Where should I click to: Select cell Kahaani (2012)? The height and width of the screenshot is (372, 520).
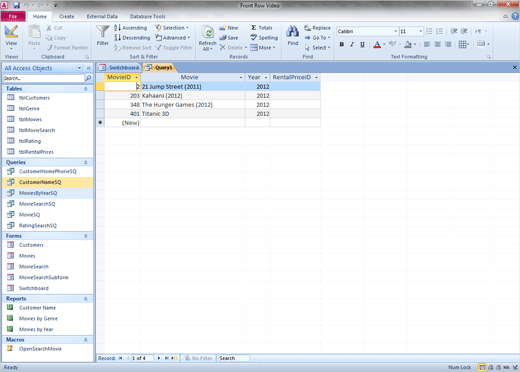coord(193,96)
